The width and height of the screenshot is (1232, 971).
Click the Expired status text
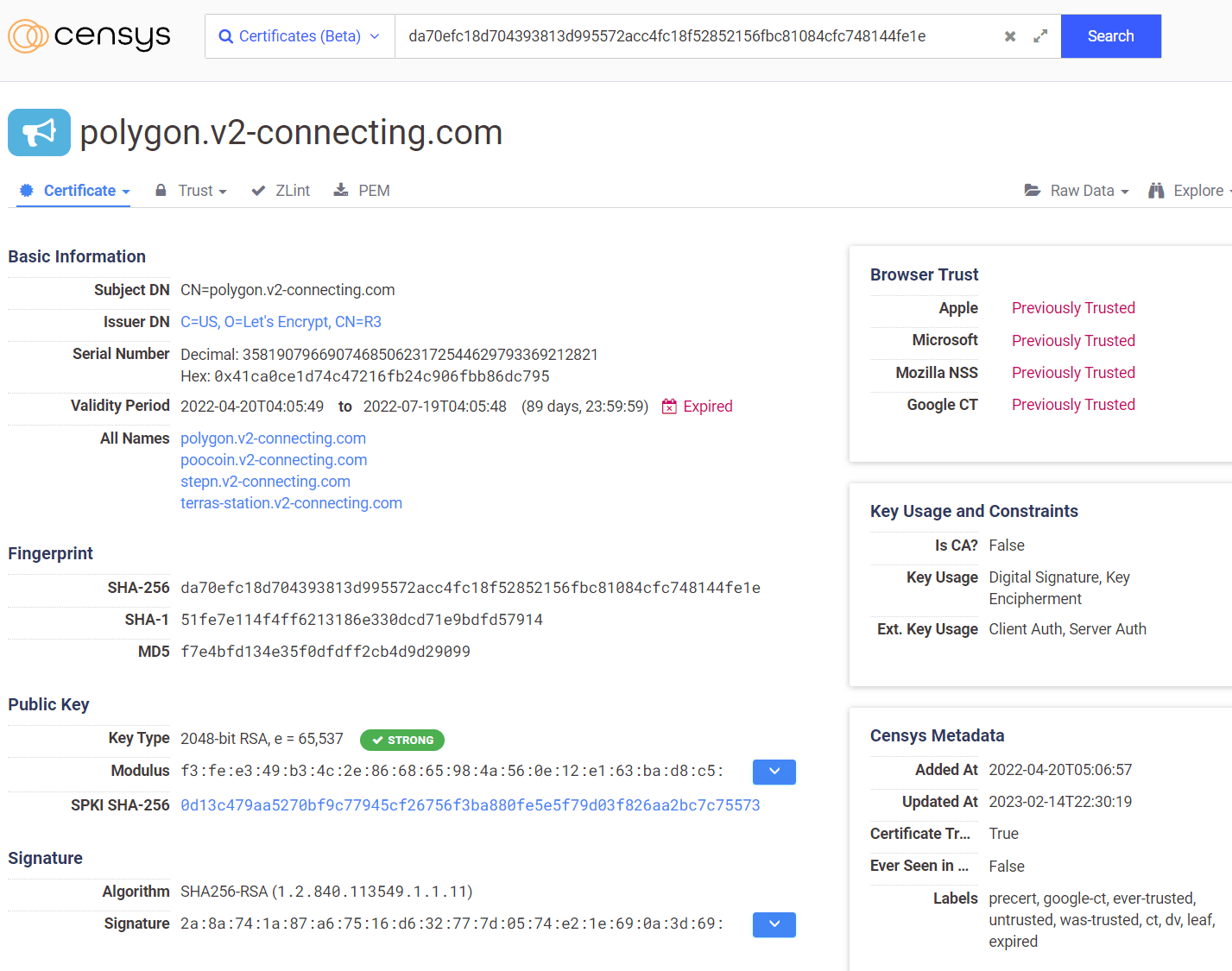tap(708, 407)
